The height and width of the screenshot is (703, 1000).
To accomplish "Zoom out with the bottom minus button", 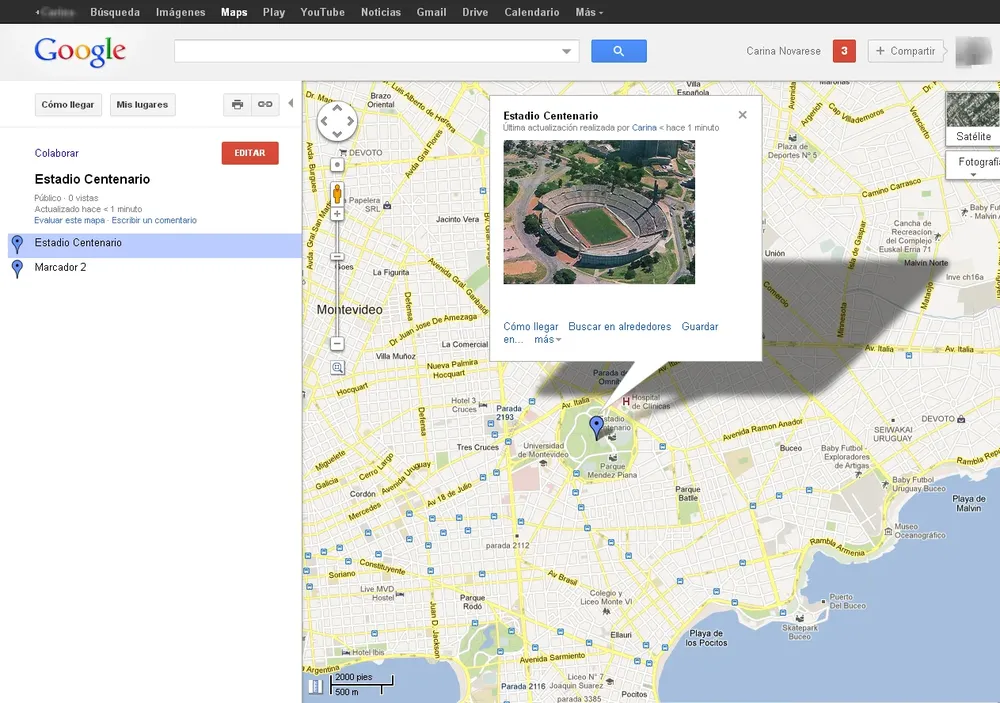I will 337,344.
